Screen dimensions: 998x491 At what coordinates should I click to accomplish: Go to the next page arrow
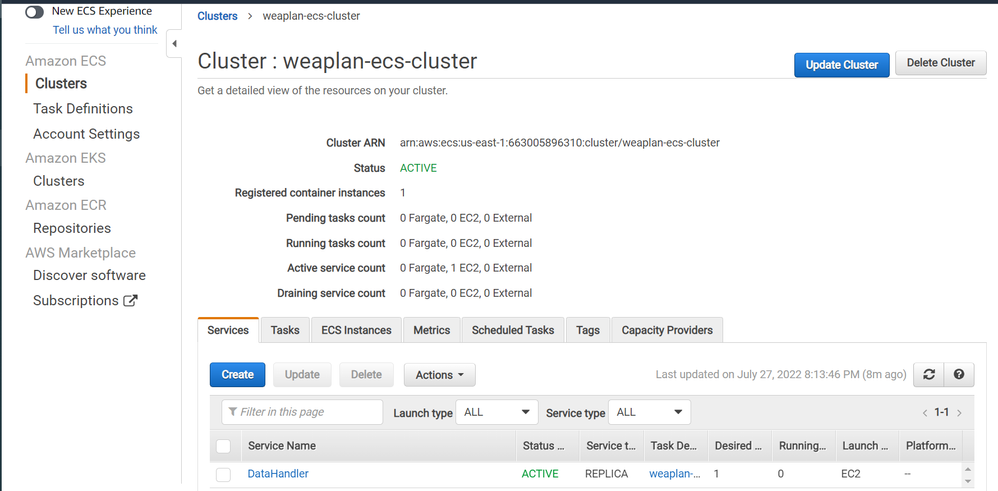[959, 413]
